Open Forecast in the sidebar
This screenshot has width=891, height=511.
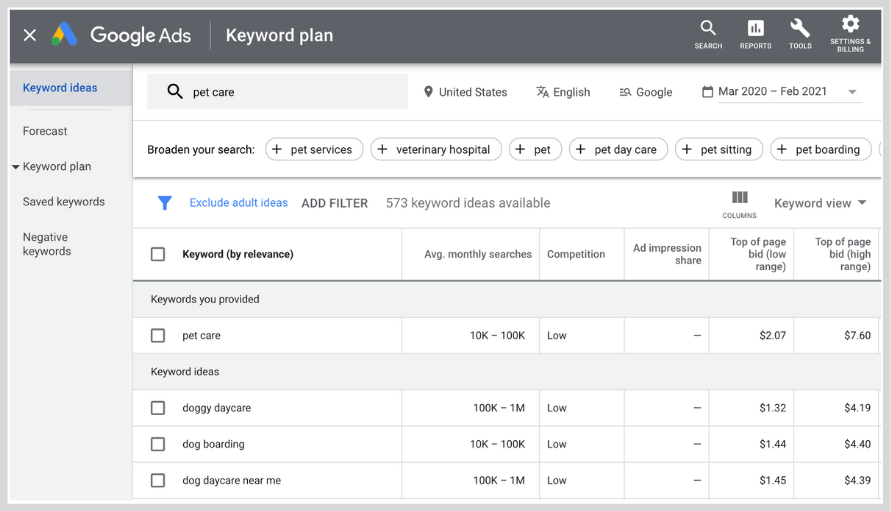45,131
